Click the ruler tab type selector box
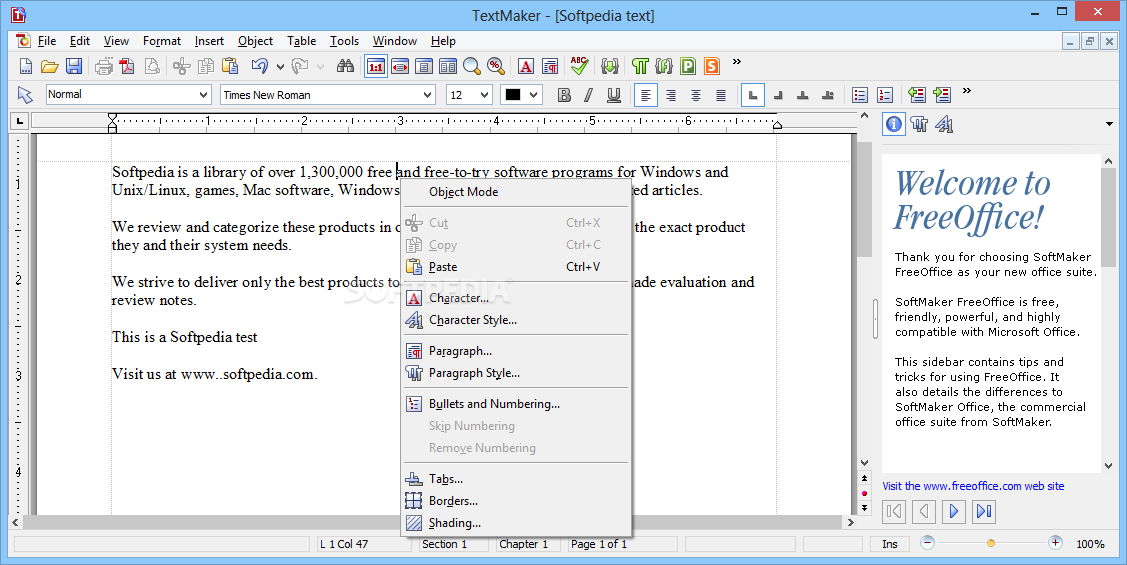The width and height of the screenshot is (1127, 565). [19, 121]
